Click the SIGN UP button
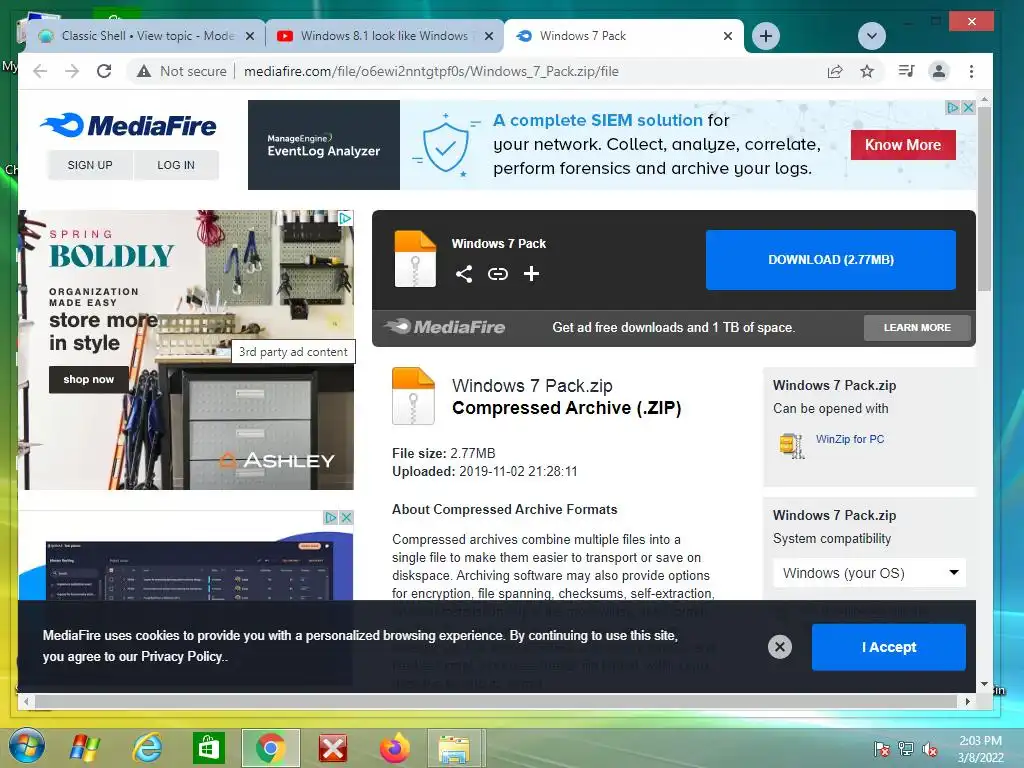 point(90,165)
